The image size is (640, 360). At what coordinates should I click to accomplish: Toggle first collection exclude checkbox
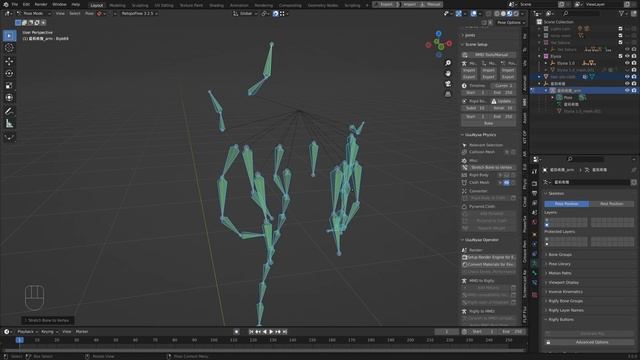click(x=620, y=29)
